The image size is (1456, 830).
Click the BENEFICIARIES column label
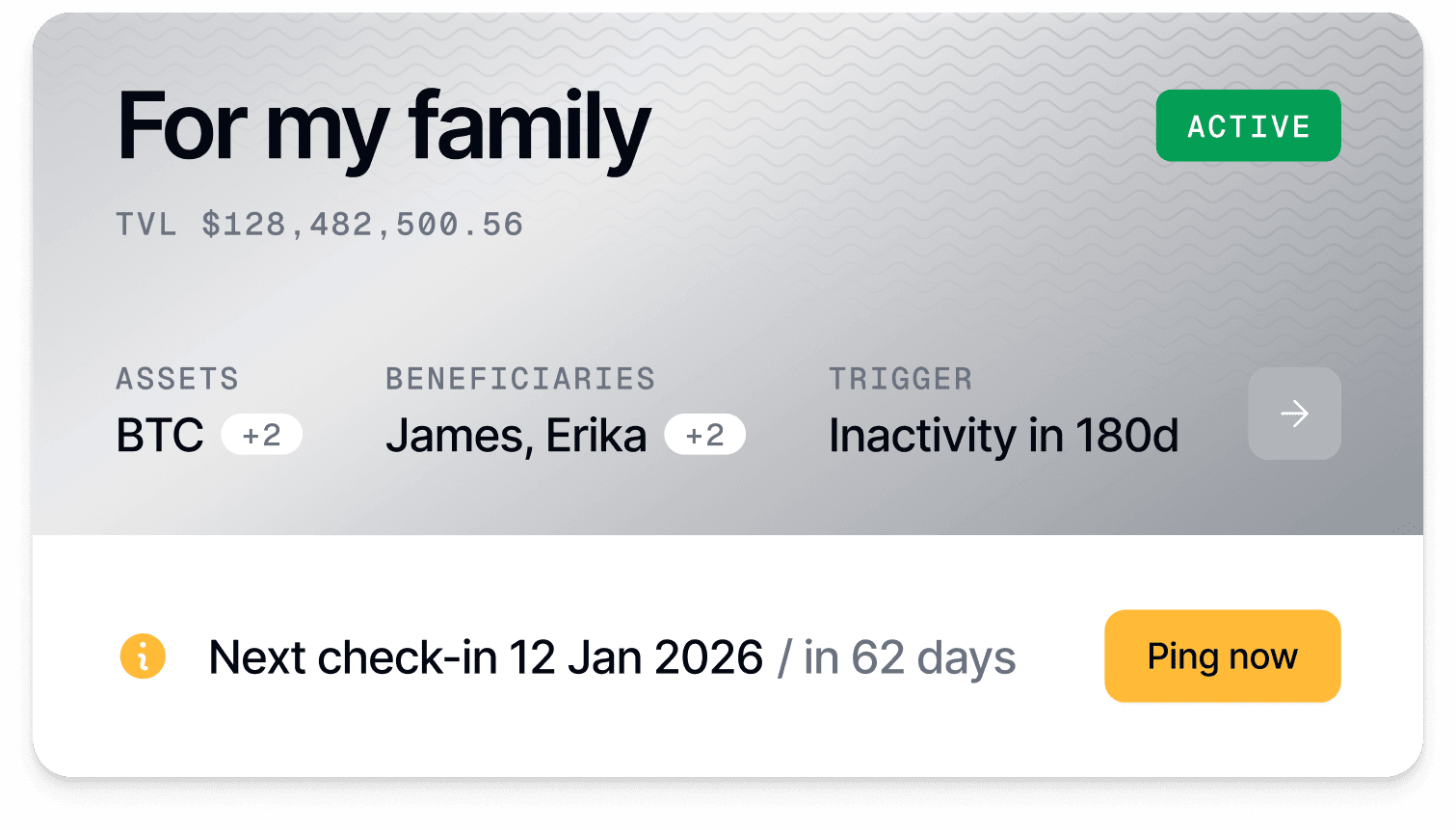pos(520,379)
